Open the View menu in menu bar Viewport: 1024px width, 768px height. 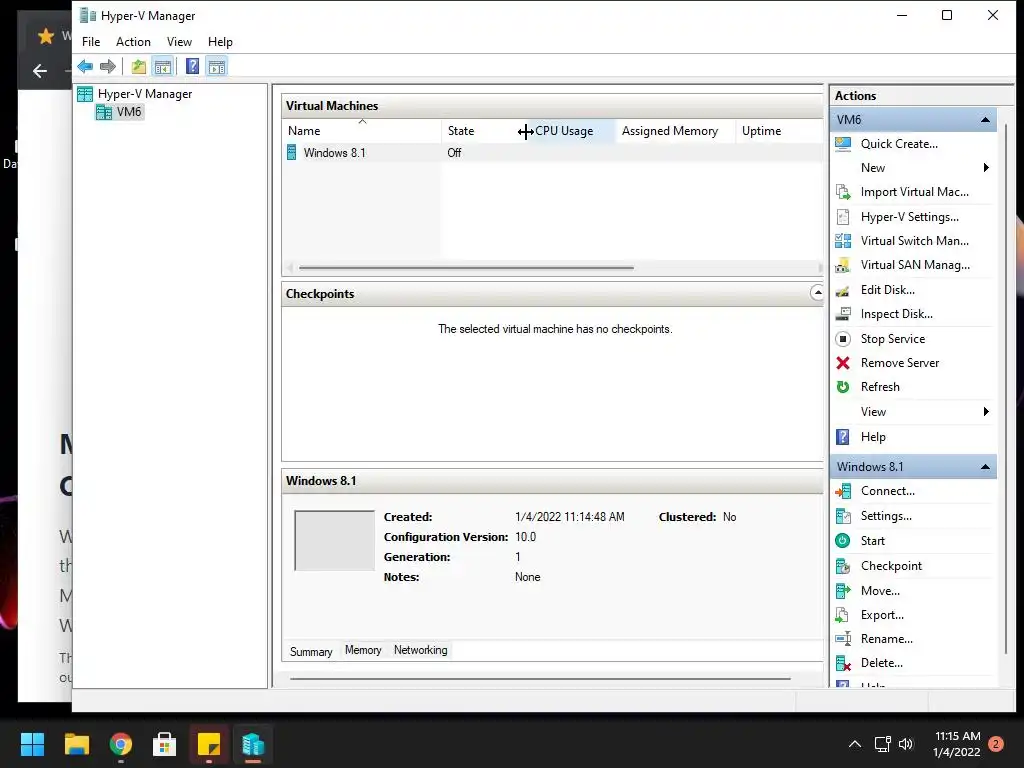coord(179,42)
